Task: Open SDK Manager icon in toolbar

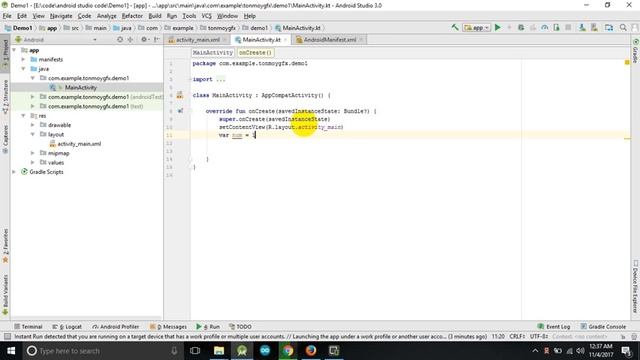Action: pyautogui.click(x=594, y=27)
